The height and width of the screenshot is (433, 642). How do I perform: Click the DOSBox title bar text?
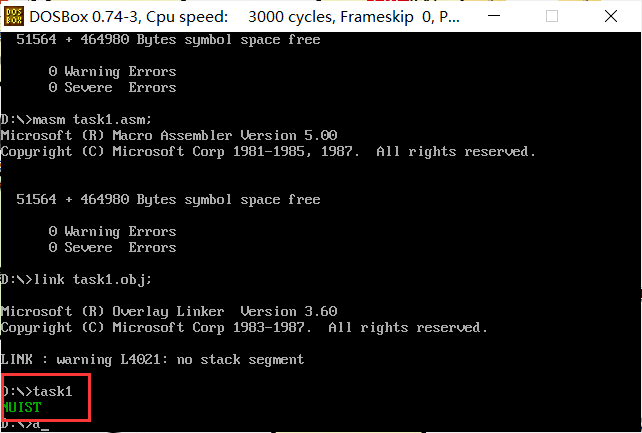[x=244, y=17]
